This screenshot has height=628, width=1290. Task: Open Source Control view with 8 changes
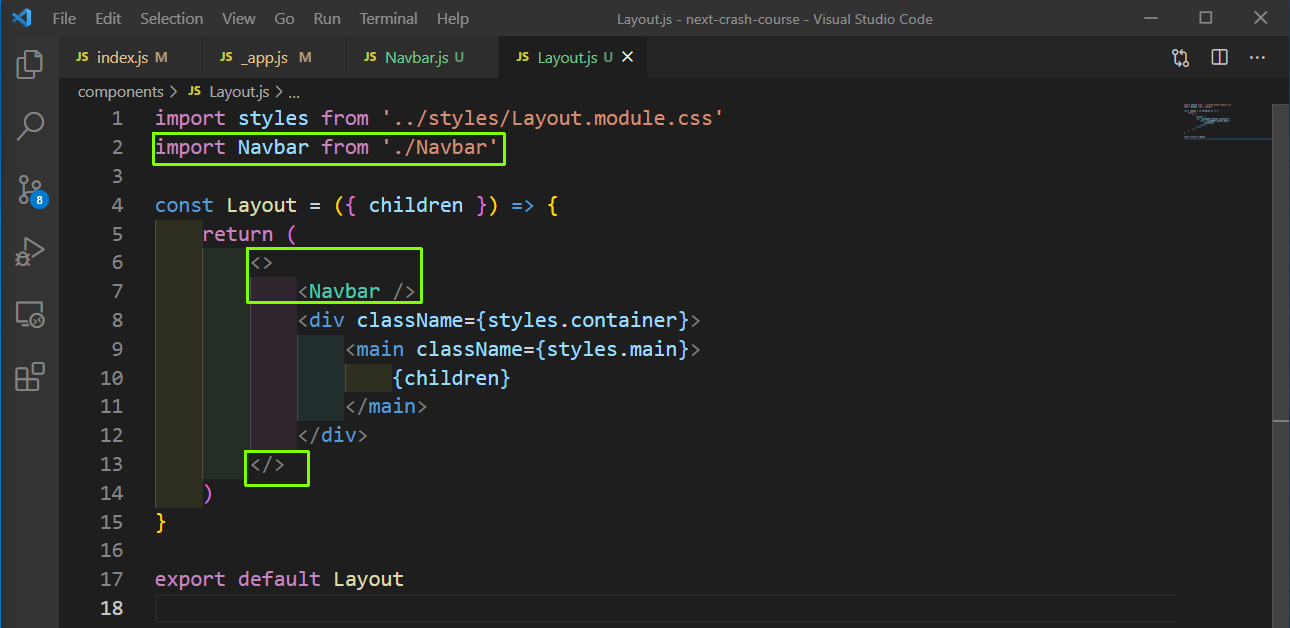30,190
